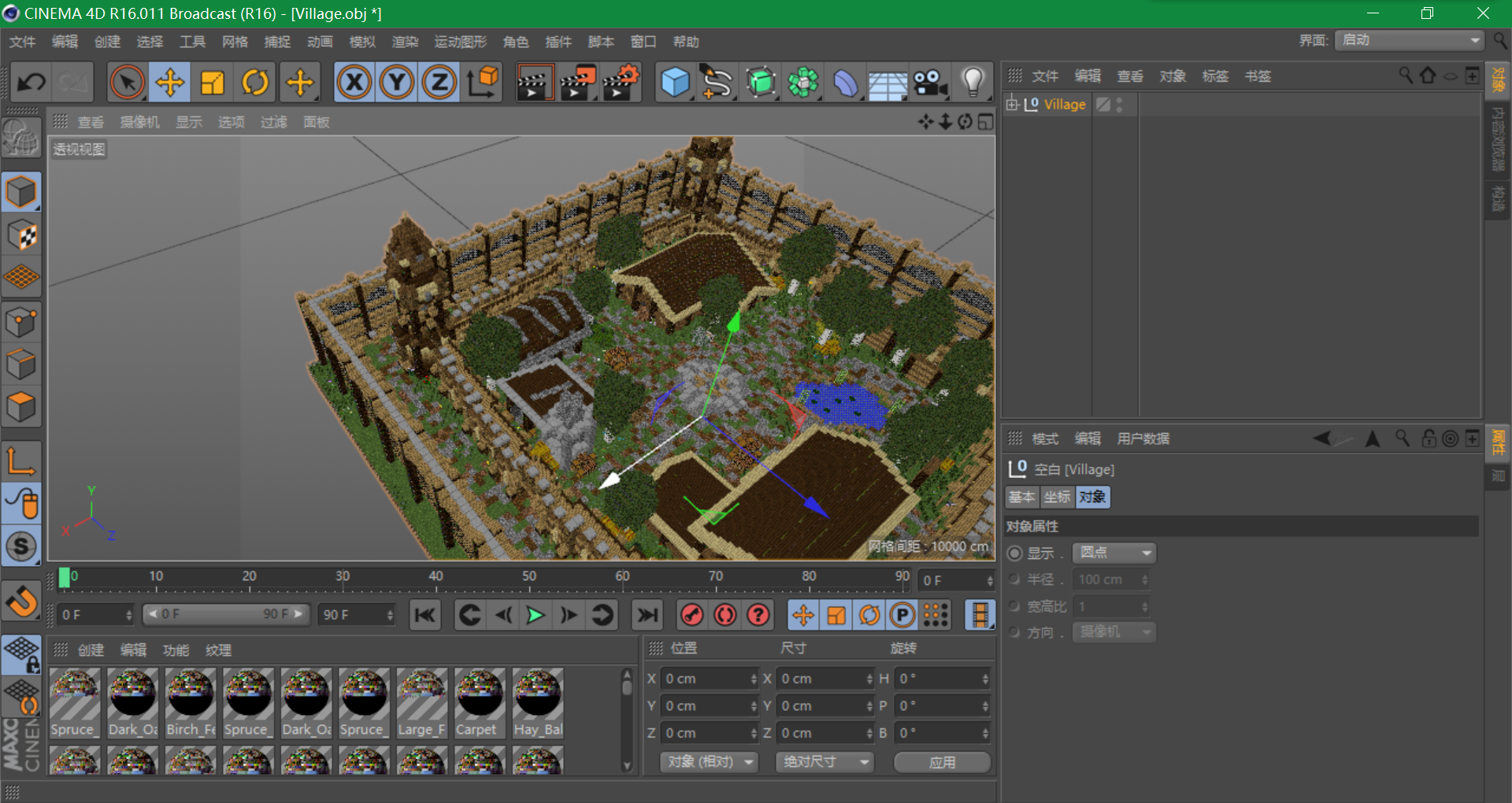Add a camera object
The image size is (1512, 803).
pyautogui.click(x=930, y=82)
